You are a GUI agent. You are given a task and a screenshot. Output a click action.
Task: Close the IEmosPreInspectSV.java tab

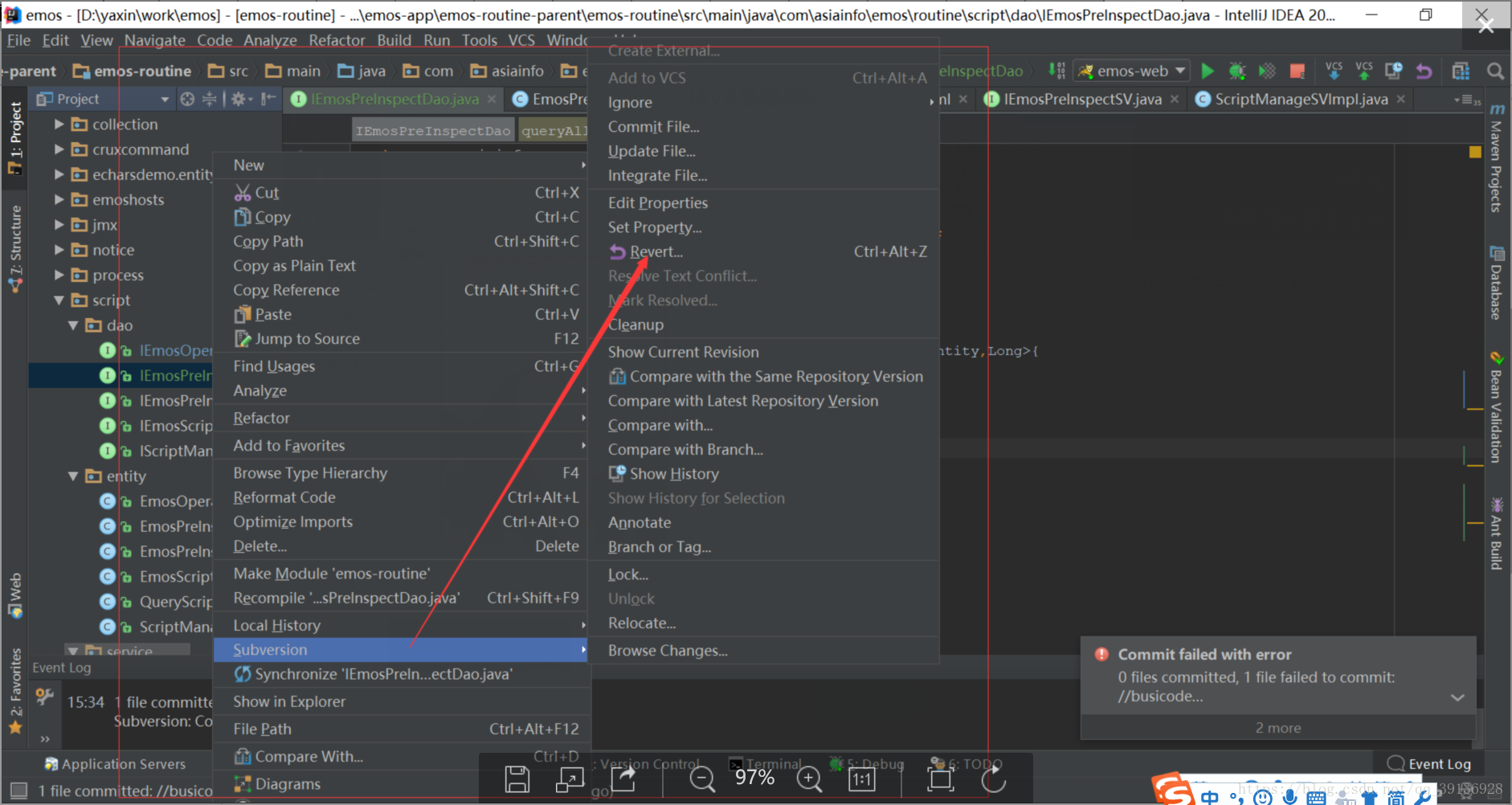(1175, 99)
